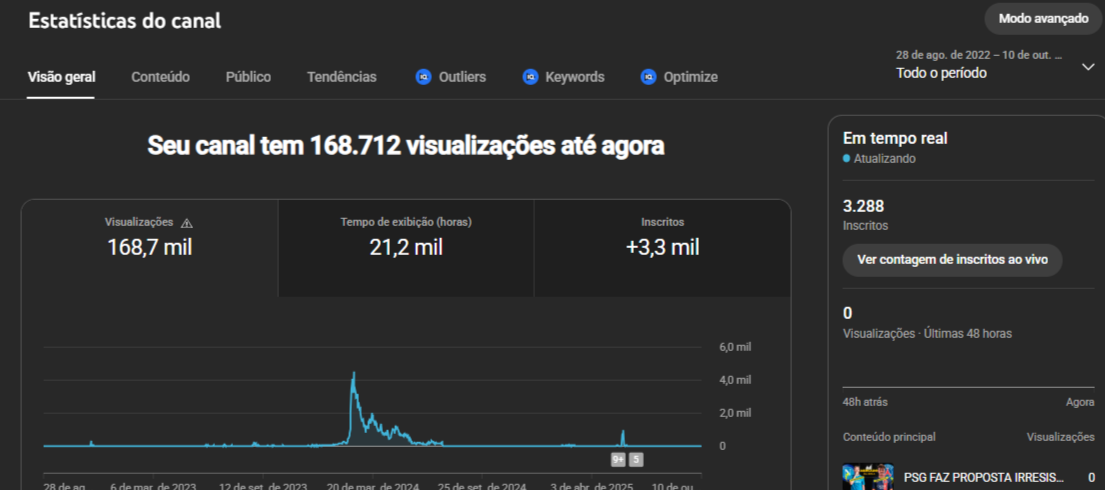Open the Keywords tab
This screenshot has width=1105, height=490.
(x=564, y=77)
